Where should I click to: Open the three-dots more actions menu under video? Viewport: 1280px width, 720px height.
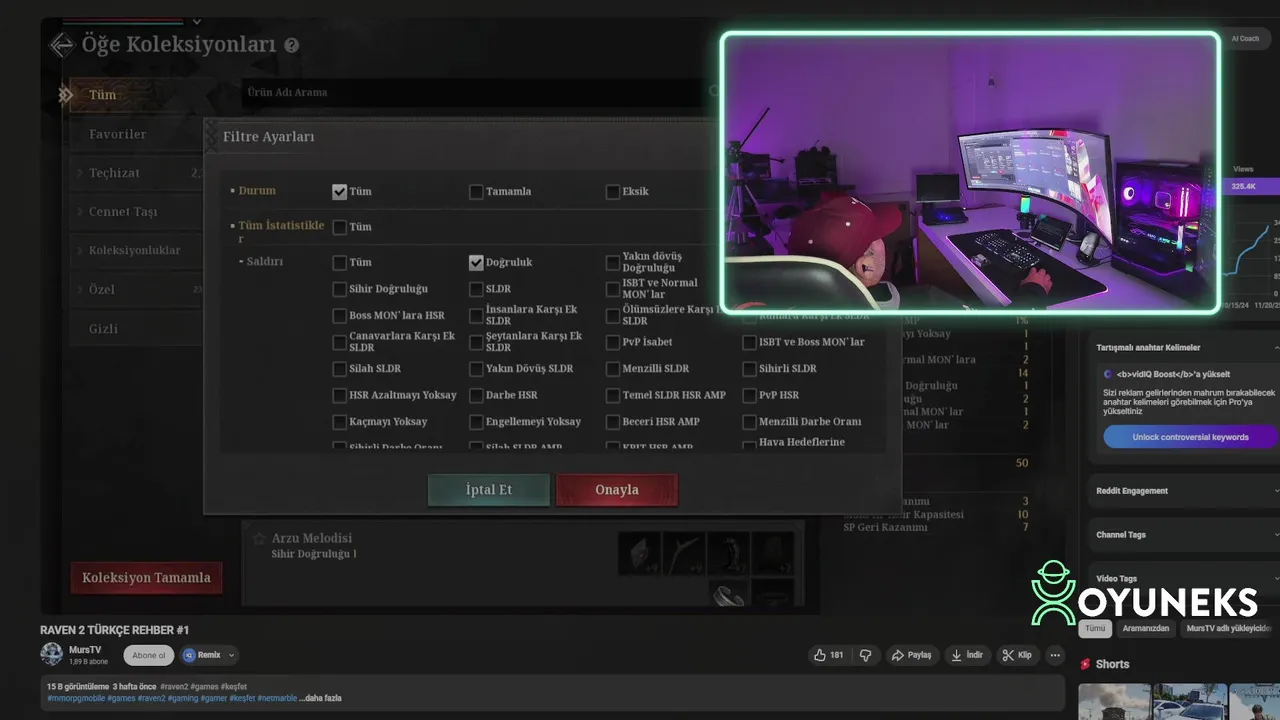coord(1055,655)
